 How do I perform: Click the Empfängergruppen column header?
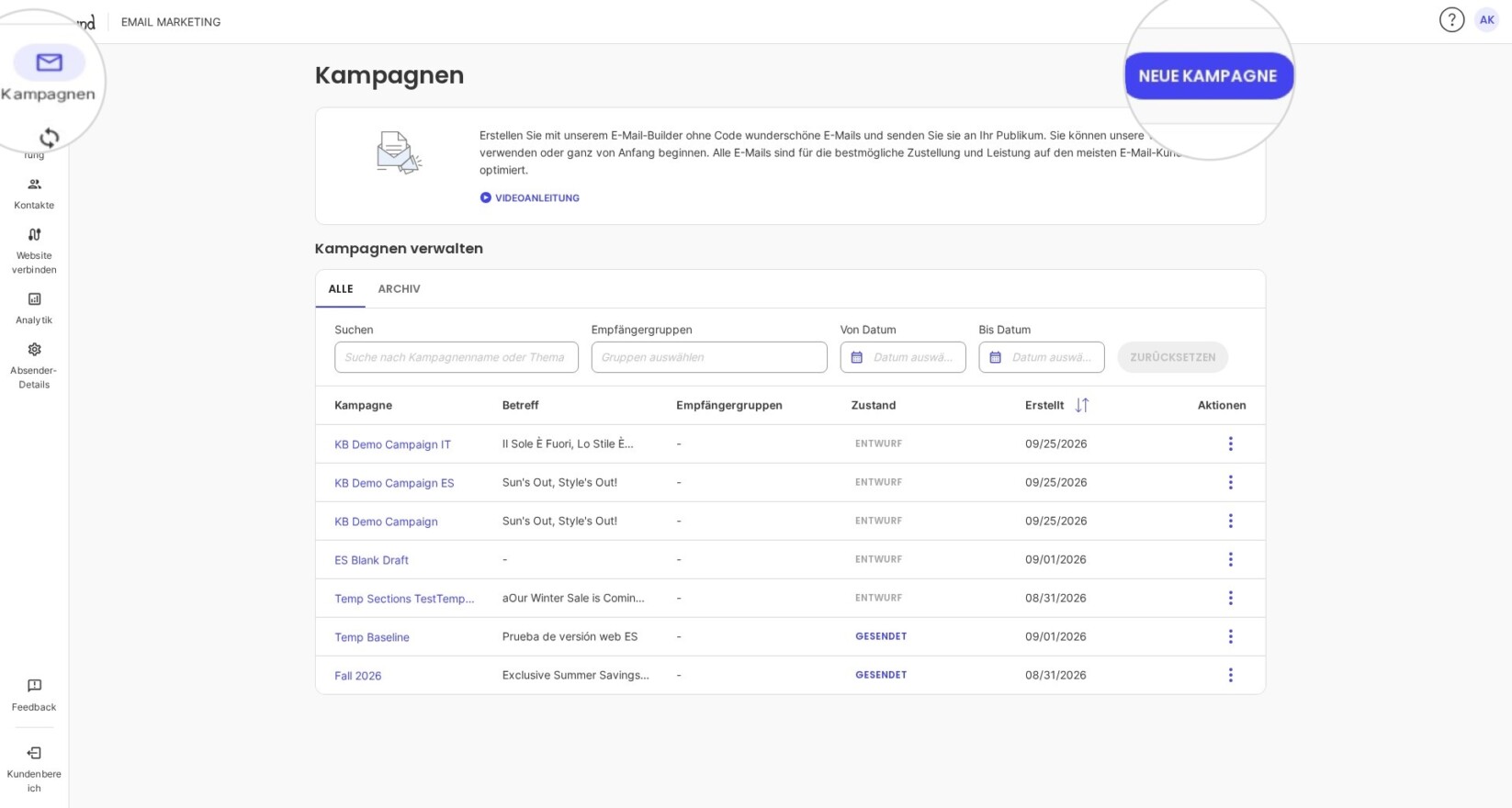click(x=729, y=405)
